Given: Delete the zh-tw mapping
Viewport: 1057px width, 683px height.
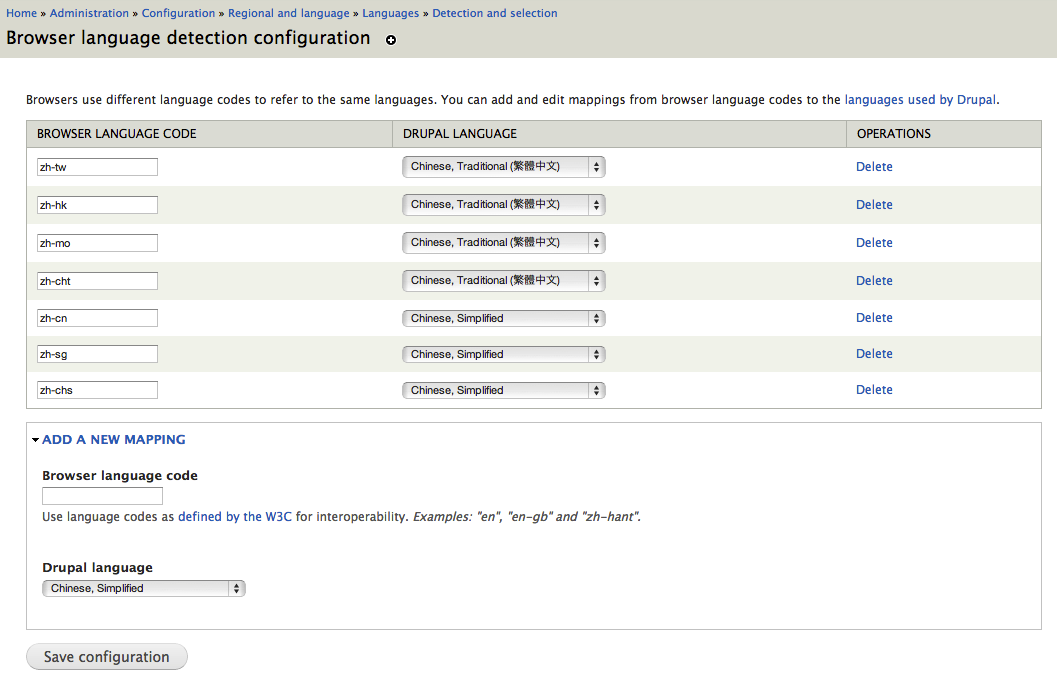Looking at the screenshot, I should (x=874, y=167).
